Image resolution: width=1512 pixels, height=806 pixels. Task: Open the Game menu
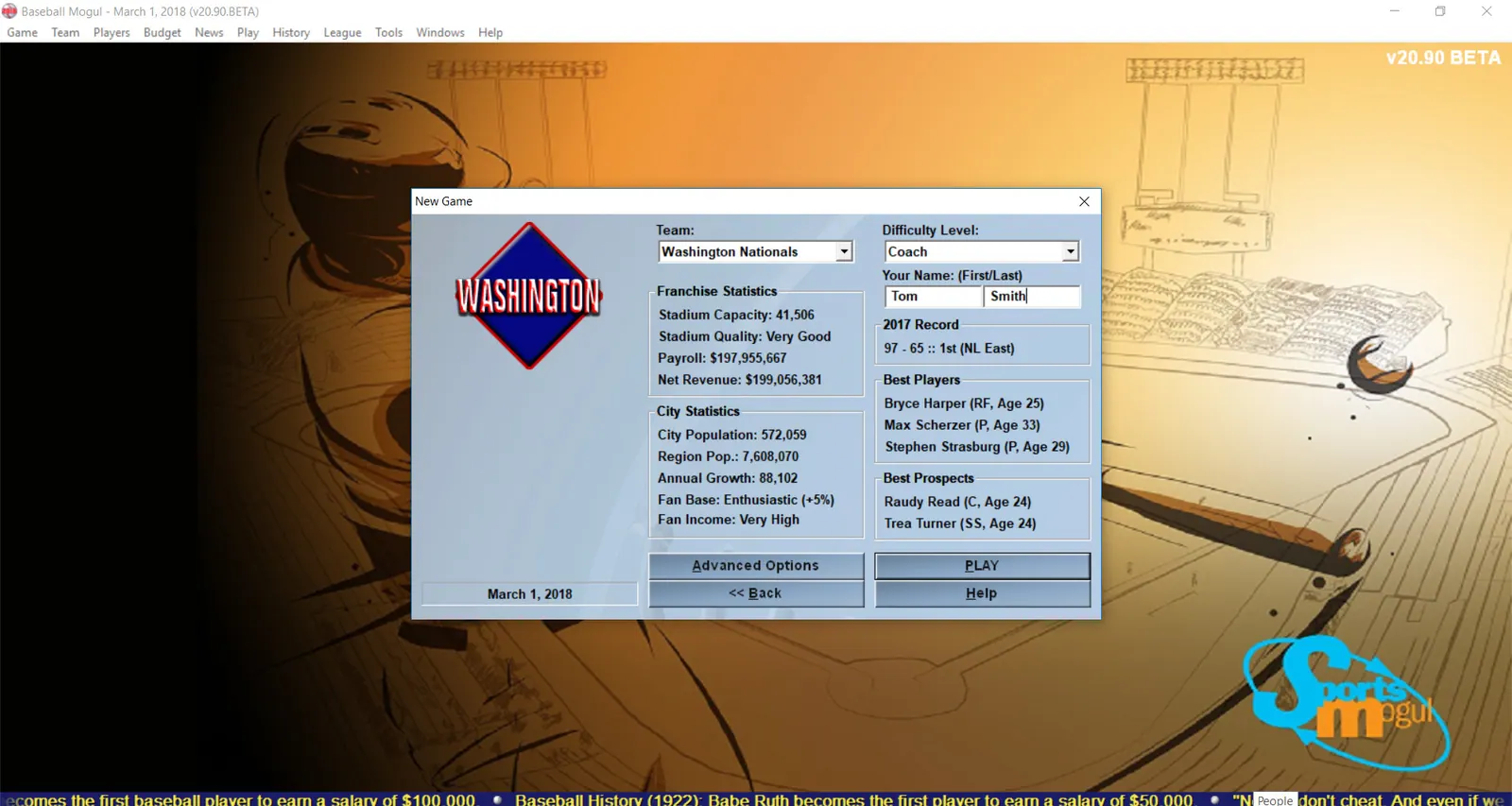(x=23, y=32)
